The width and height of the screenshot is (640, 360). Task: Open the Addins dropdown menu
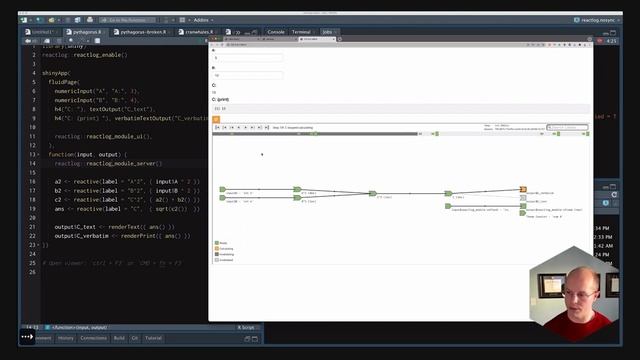(x=203, y=20)
